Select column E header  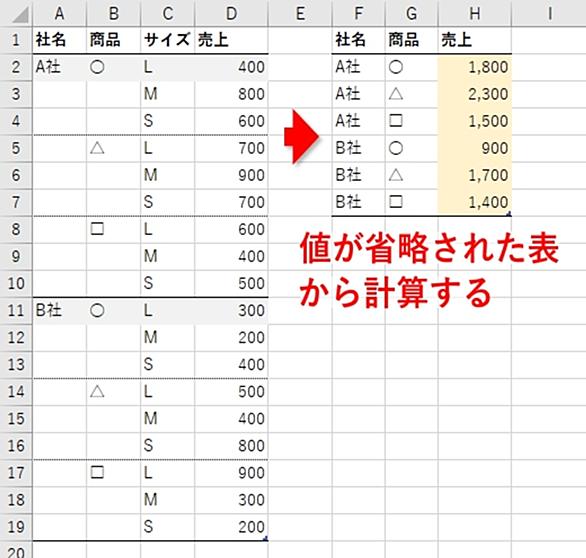coord(300,13)
